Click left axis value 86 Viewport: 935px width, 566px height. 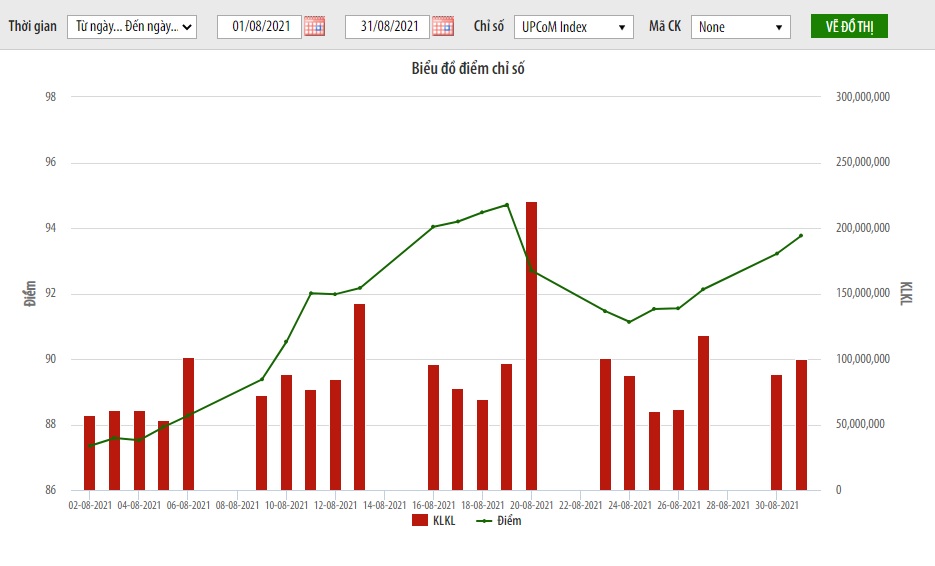click(x=51, y=490)
